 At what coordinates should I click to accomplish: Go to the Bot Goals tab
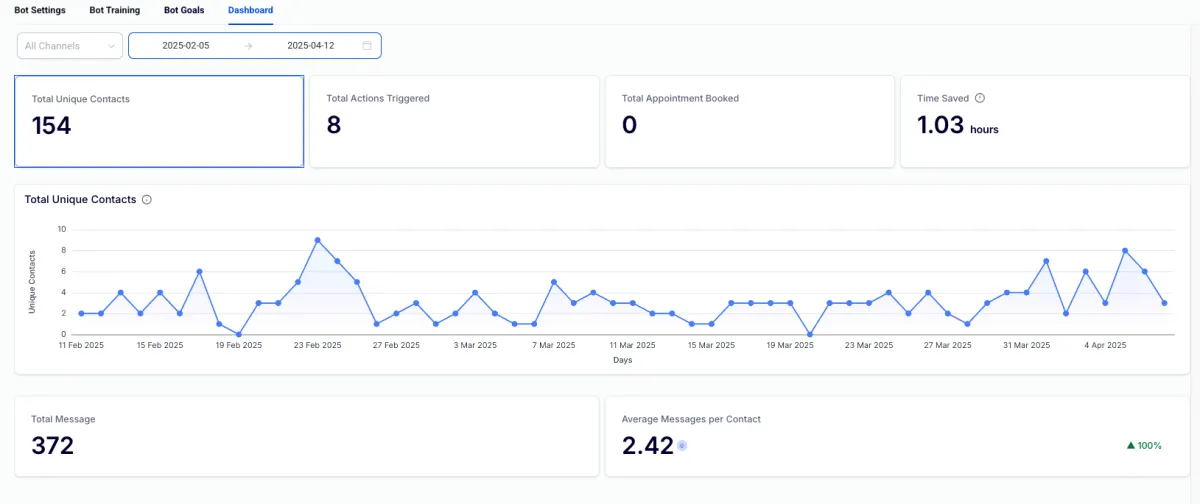[184, 10]
